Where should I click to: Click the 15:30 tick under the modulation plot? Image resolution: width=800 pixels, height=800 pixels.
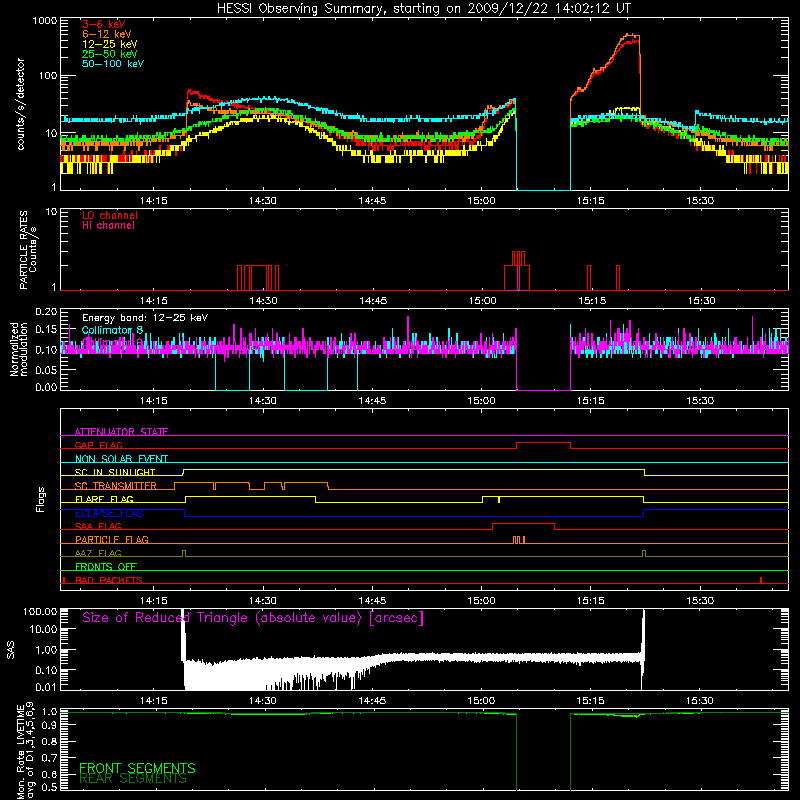[x=700, y=401]
